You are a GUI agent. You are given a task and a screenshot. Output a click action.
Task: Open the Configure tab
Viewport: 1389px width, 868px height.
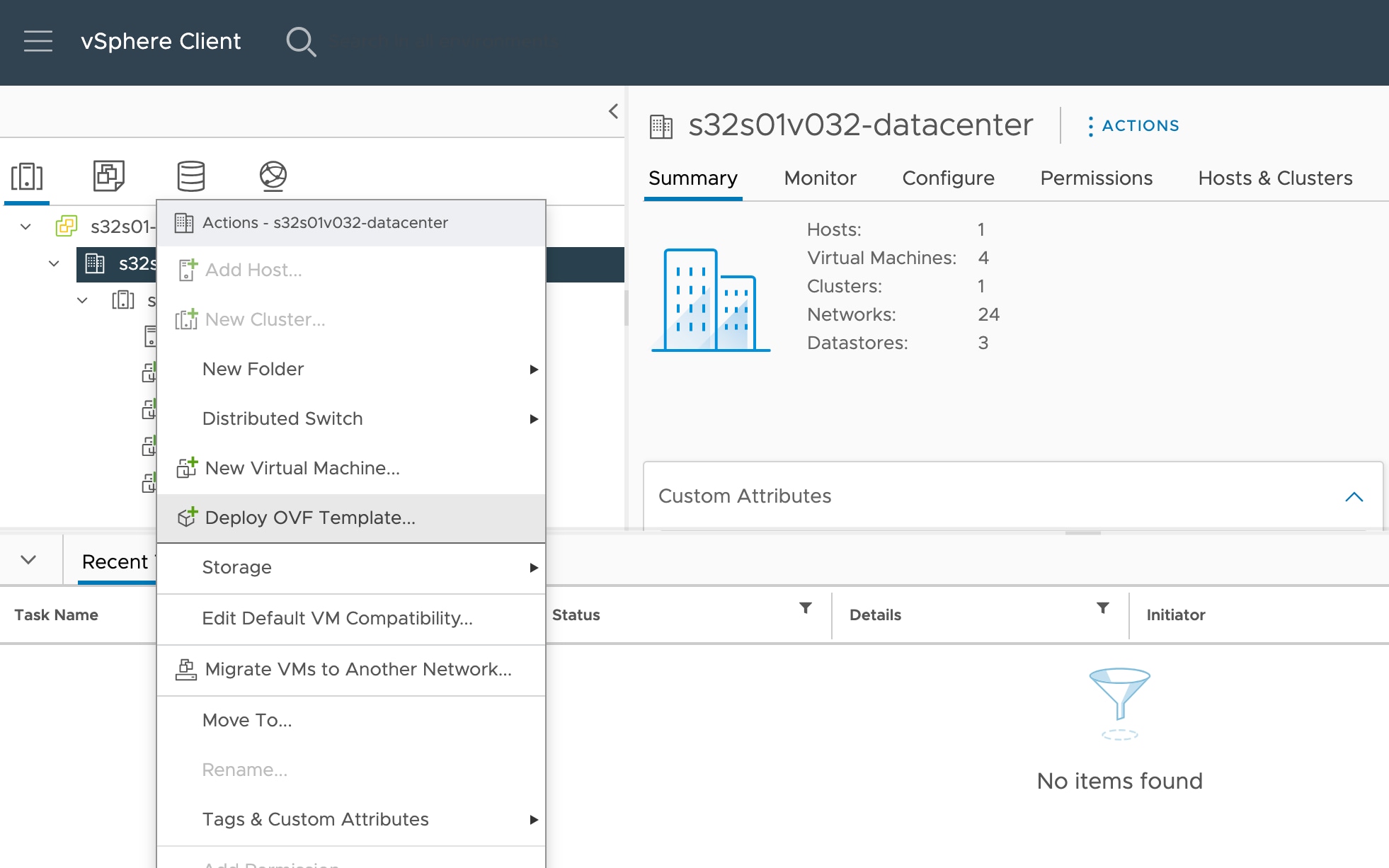948,178
